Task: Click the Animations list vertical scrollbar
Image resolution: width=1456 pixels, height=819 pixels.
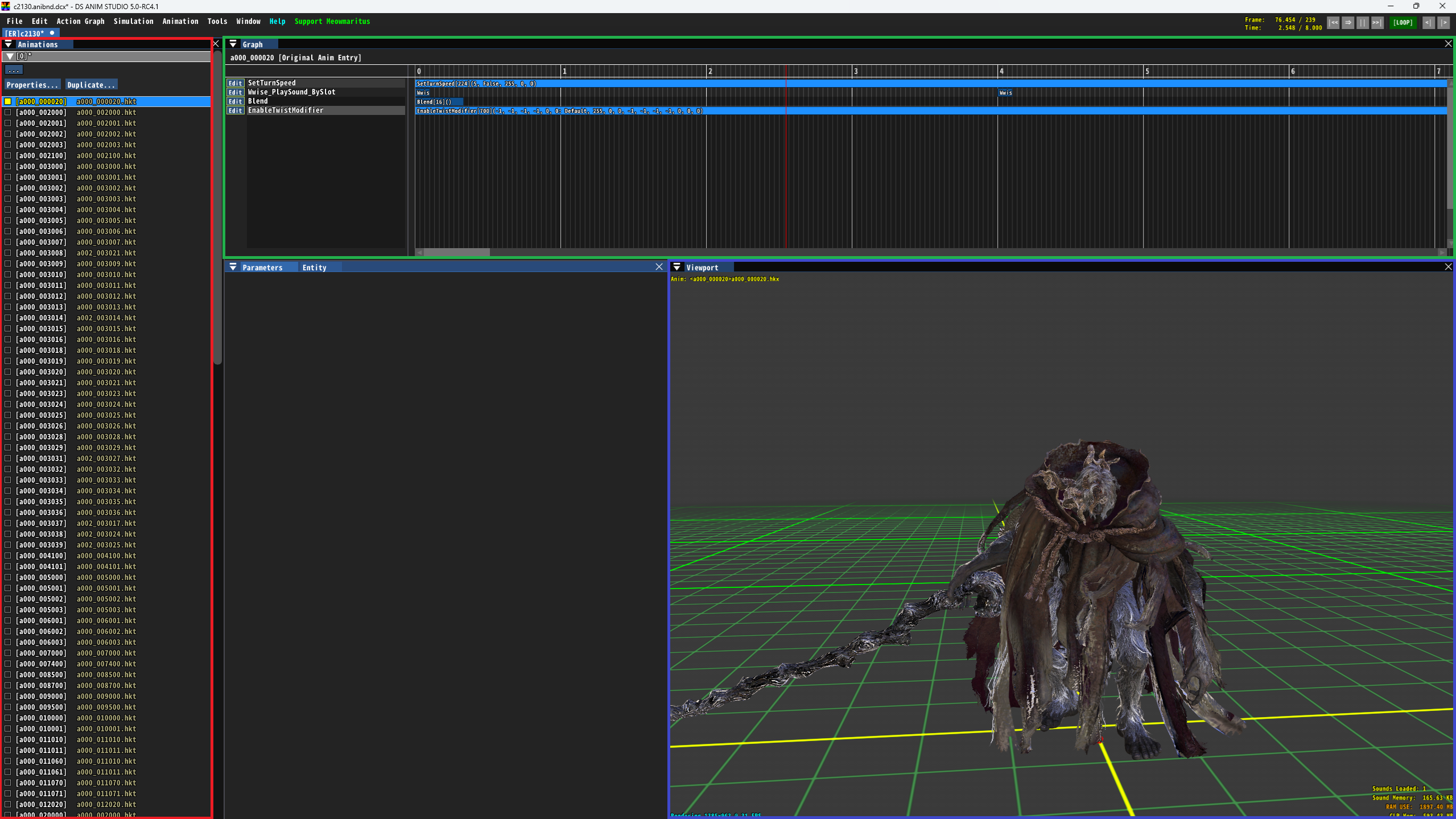Action: tap(217, 208)
